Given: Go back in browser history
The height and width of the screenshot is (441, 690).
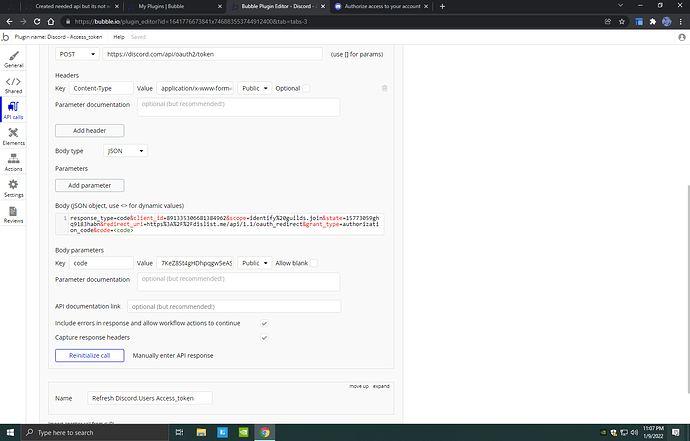Looking at the screenshot, I should 10,21.
